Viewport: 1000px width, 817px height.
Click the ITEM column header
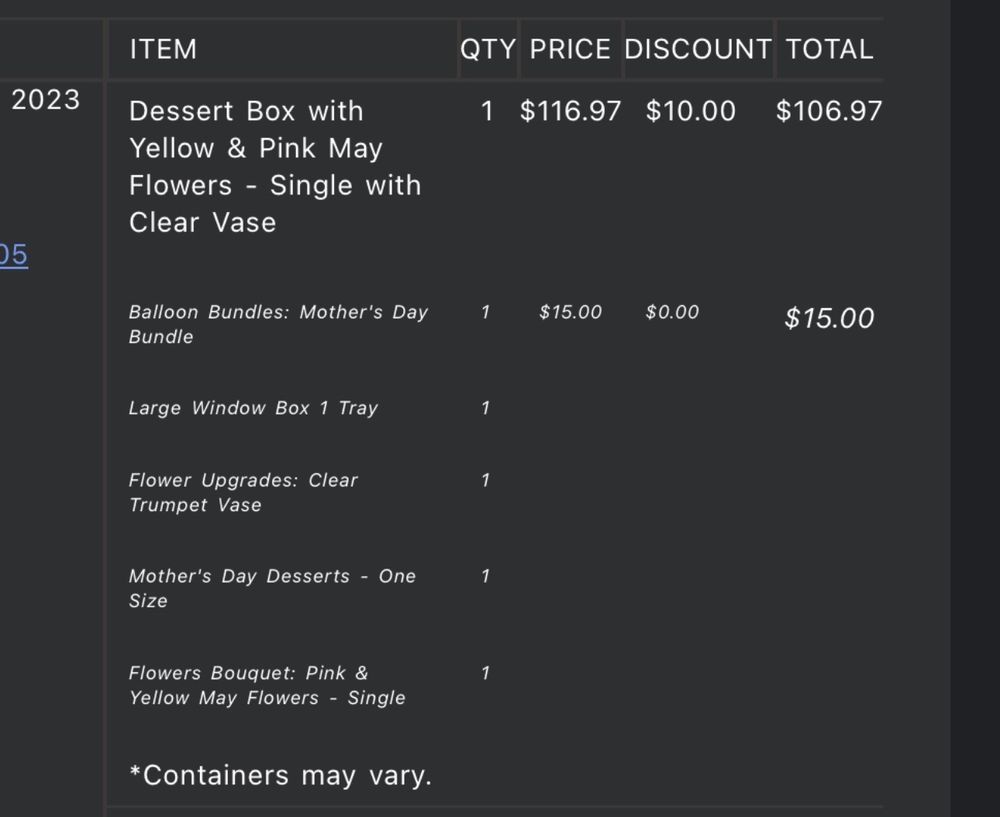(163, 49)
